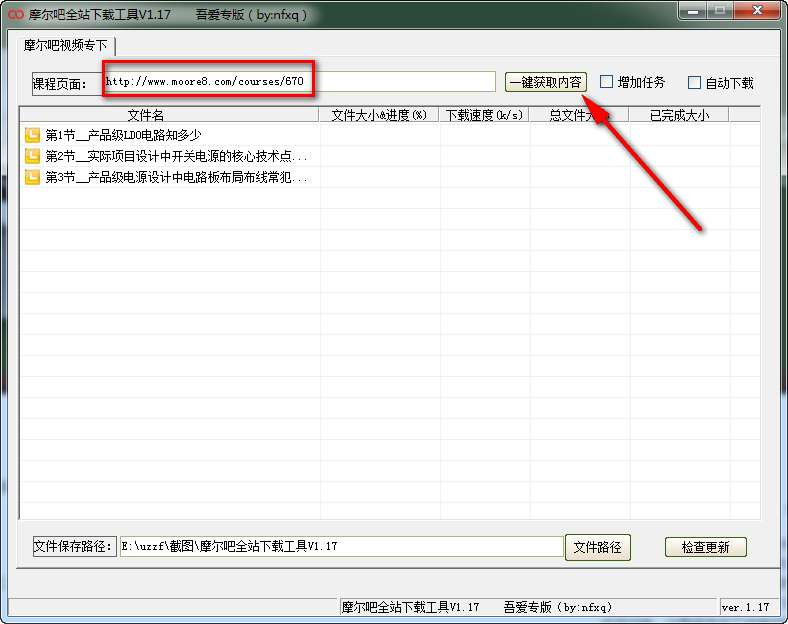Select row 第3节__产品级电源设计中电路板布局布线常犯
The image size is (788, 624).
coord(390,177)
